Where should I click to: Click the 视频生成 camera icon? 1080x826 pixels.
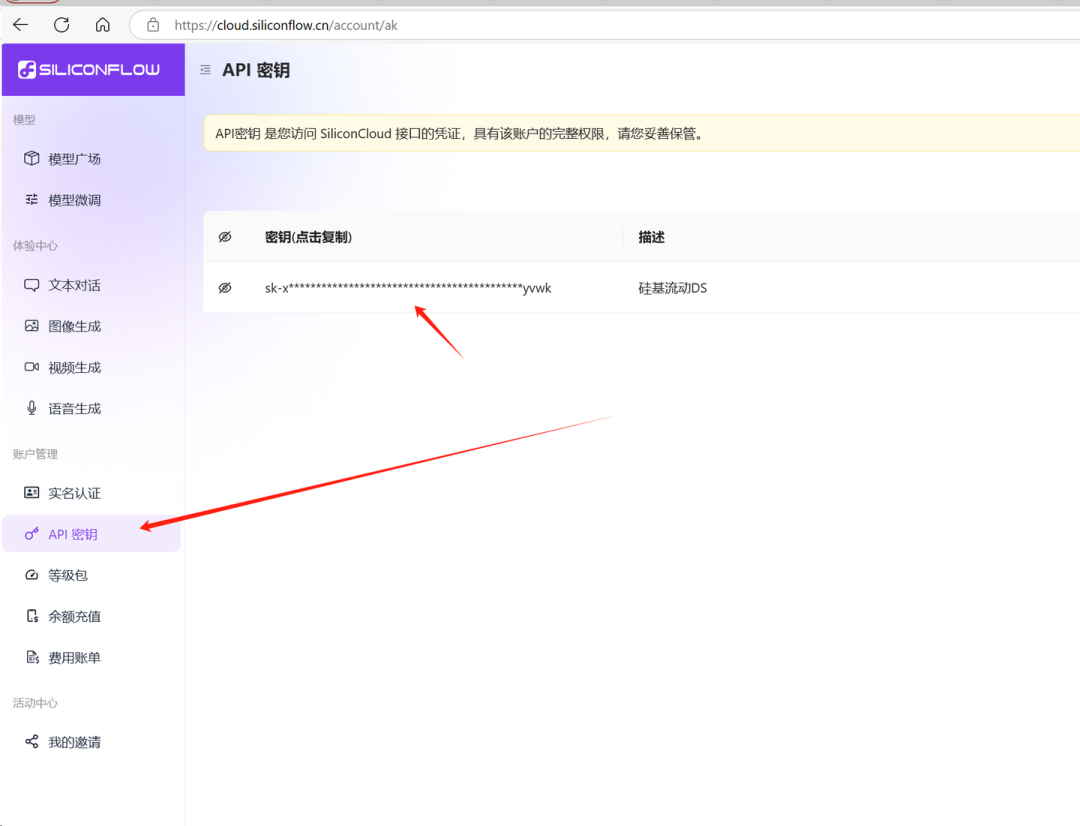click(x=32, y=367)
